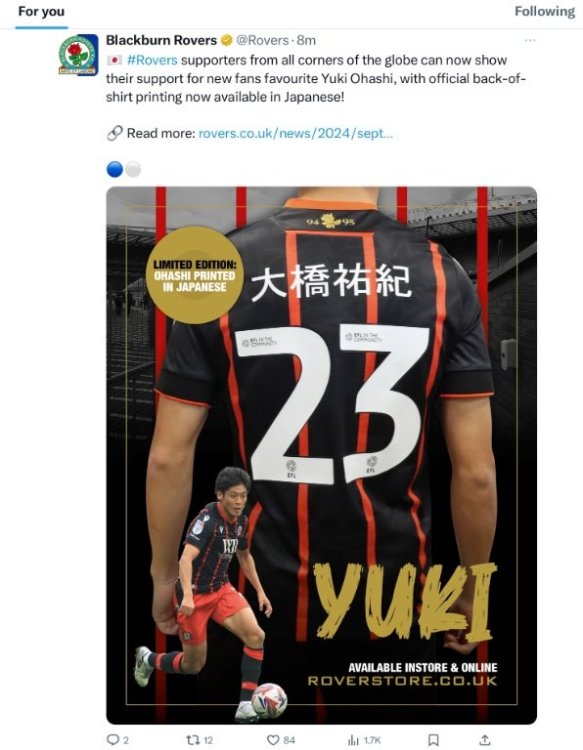Select the For you tab
The width and height of the screenshot is (583, 750).
[x=41, y=11]
